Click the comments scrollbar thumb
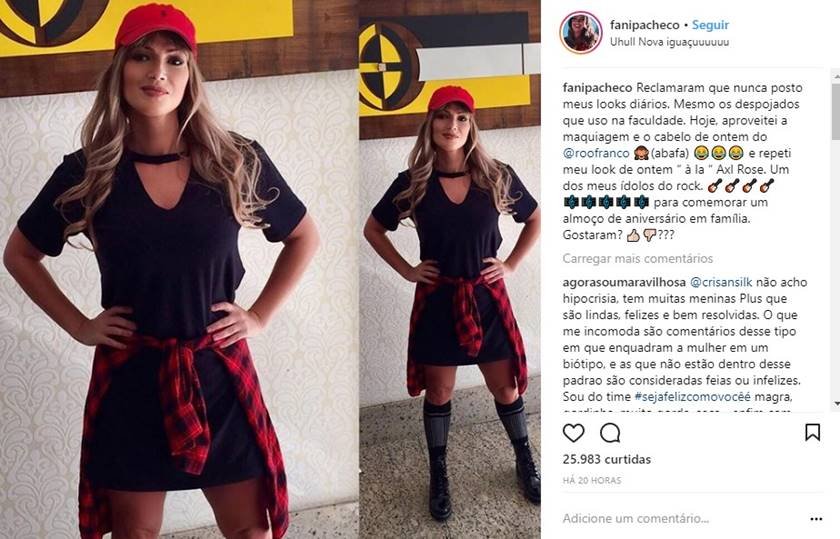 pyautogui.click(x=836, y=111)
